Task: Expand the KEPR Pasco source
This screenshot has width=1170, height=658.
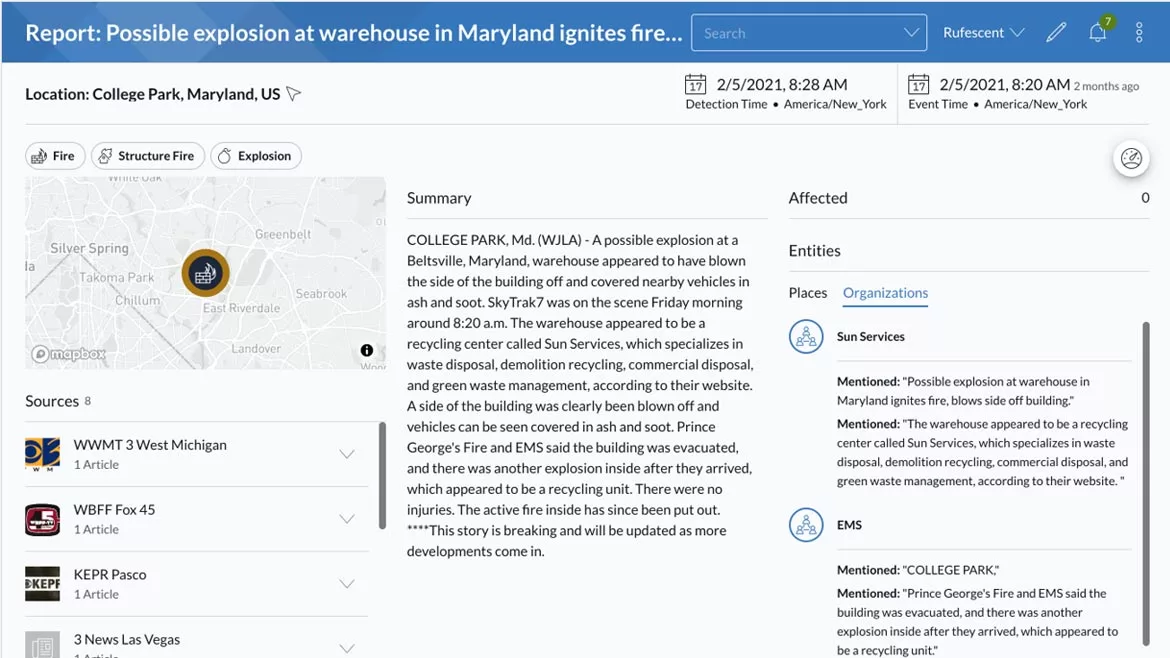Action: pos(347,584)
